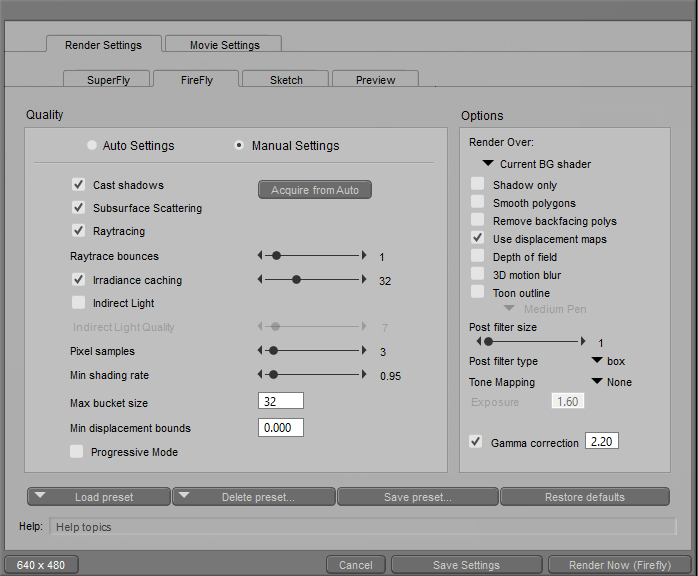Enable the Shadow only option
Viewport: 698px width, 576px height.
(478, 184)
